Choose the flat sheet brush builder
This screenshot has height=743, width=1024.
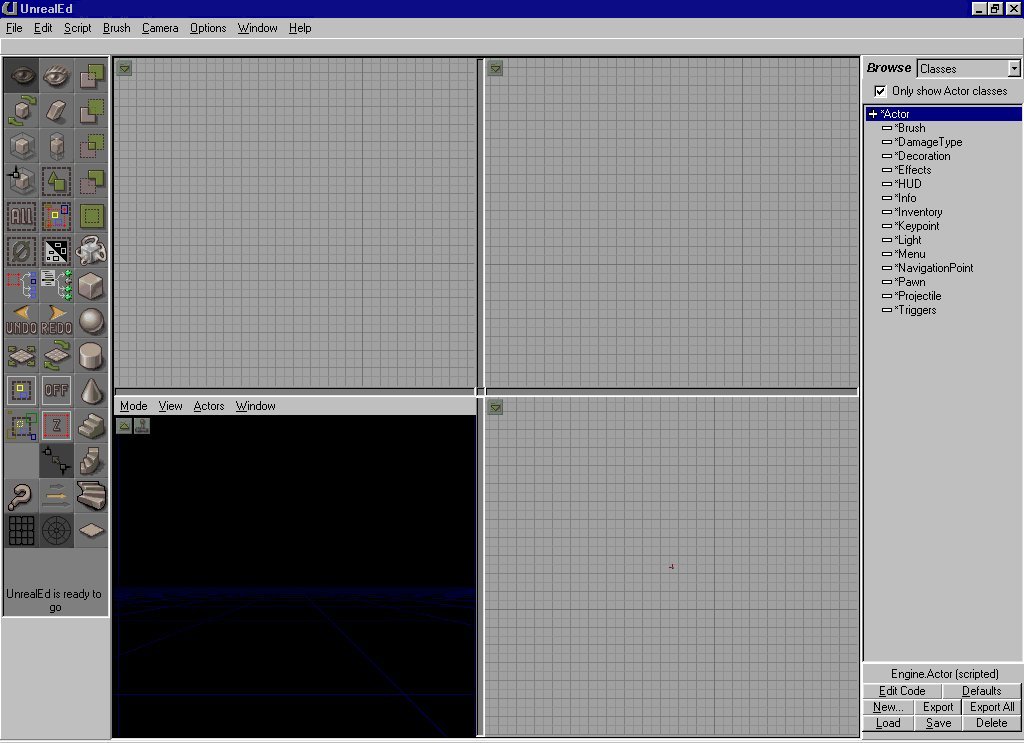(x=91, y=531)
